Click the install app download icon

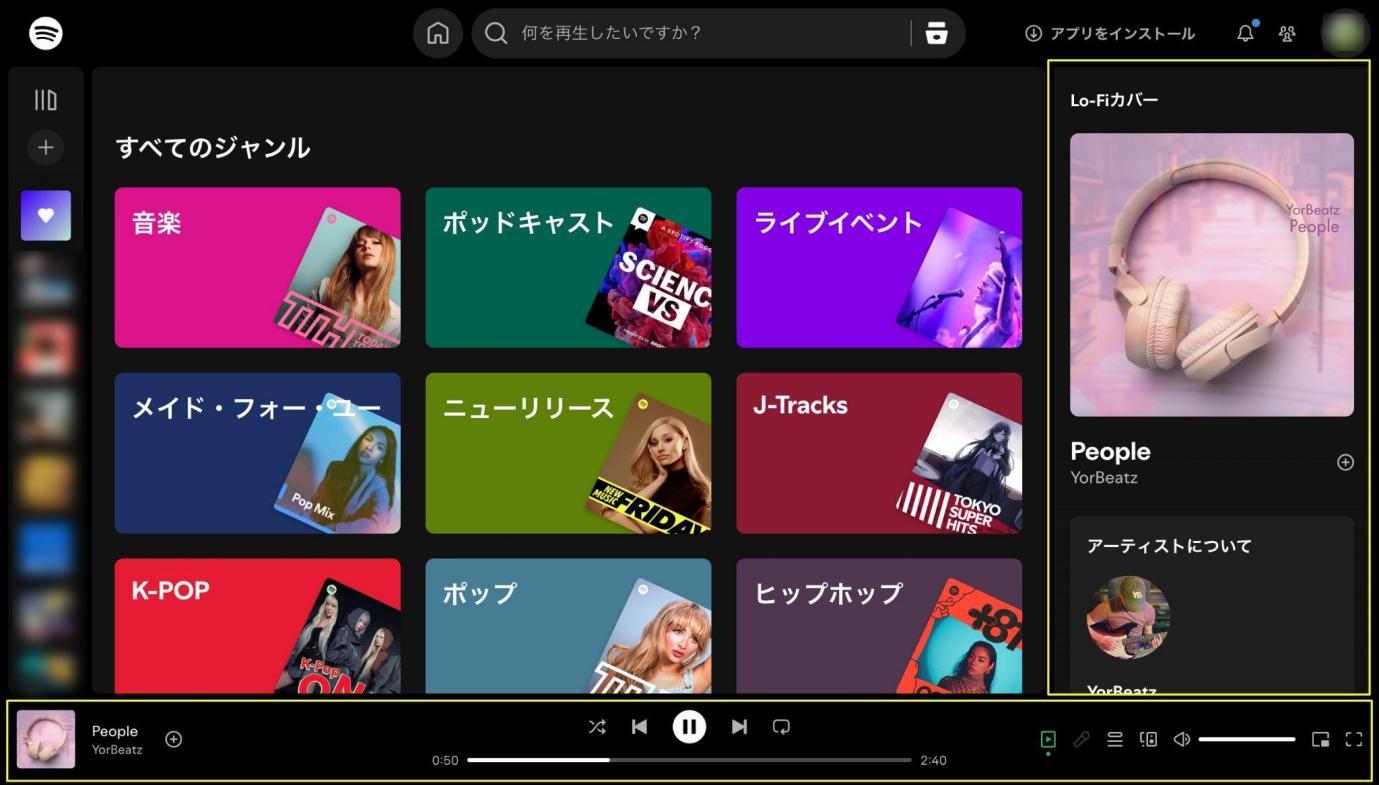pyautogui.click(x=1033, y=33)
